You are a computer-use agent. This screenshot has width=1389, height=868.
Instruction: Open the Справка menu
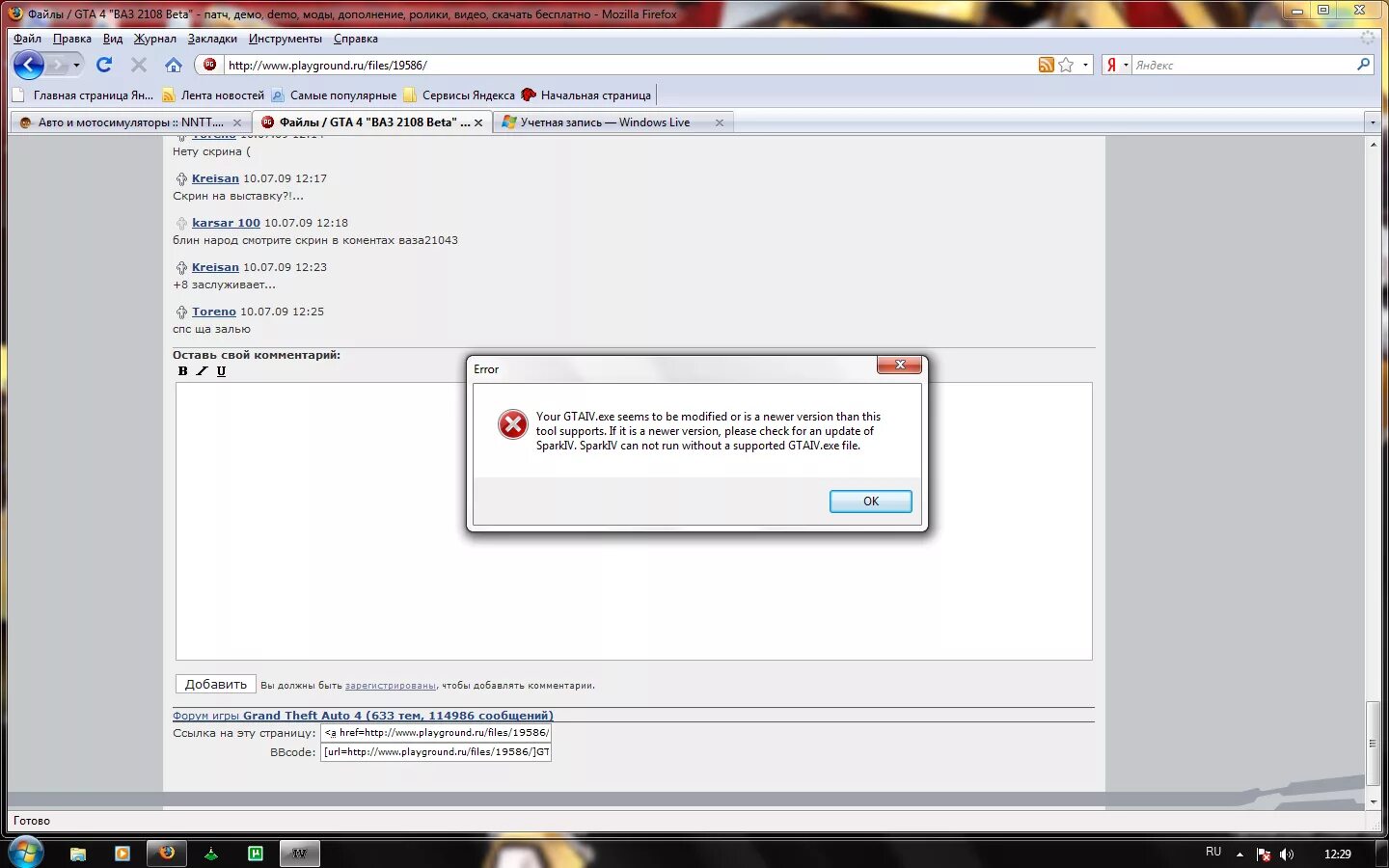(356, 39)
